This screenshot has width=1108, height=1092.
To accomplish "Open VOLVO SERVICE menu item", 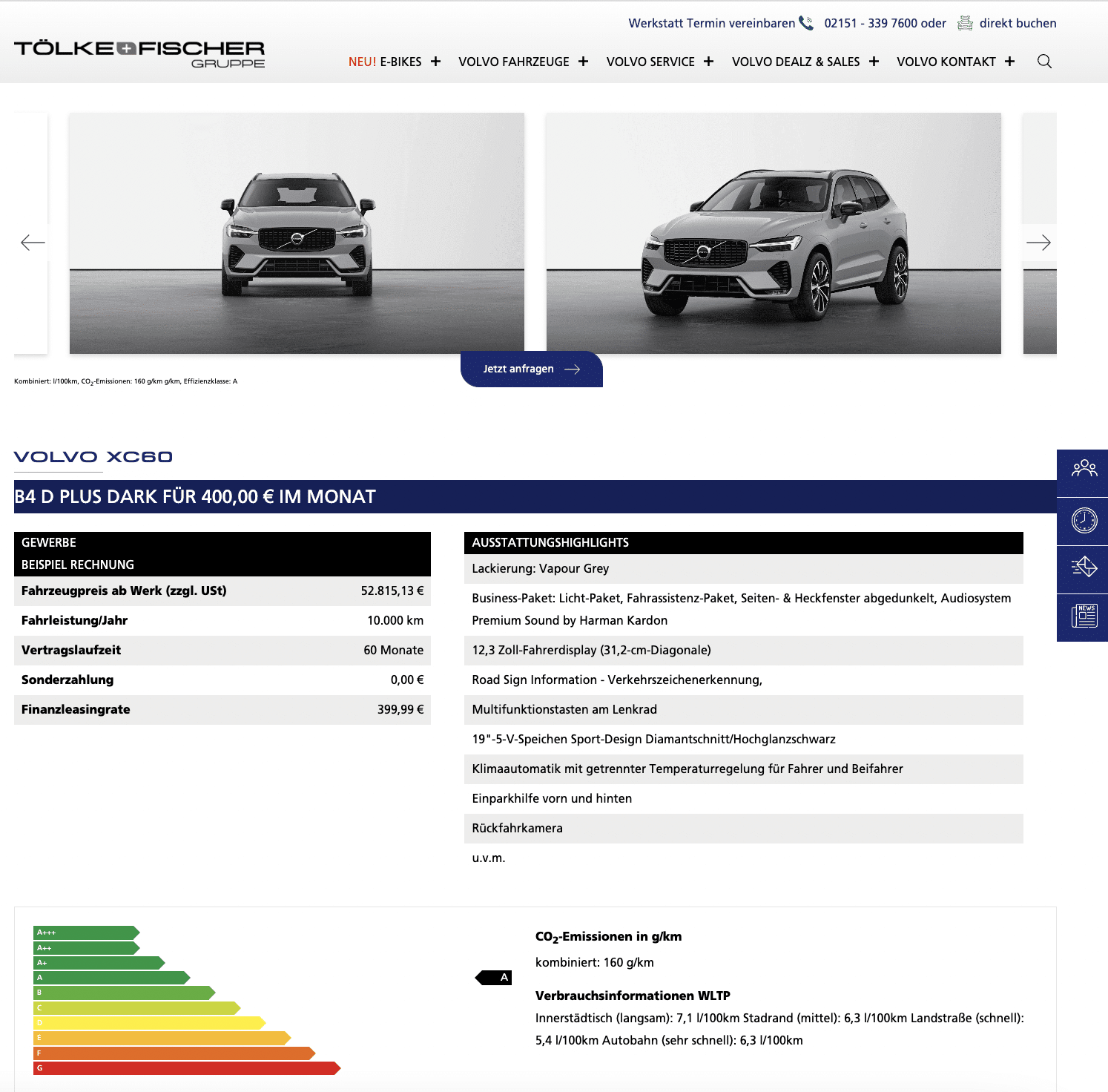I will point(650,62).
